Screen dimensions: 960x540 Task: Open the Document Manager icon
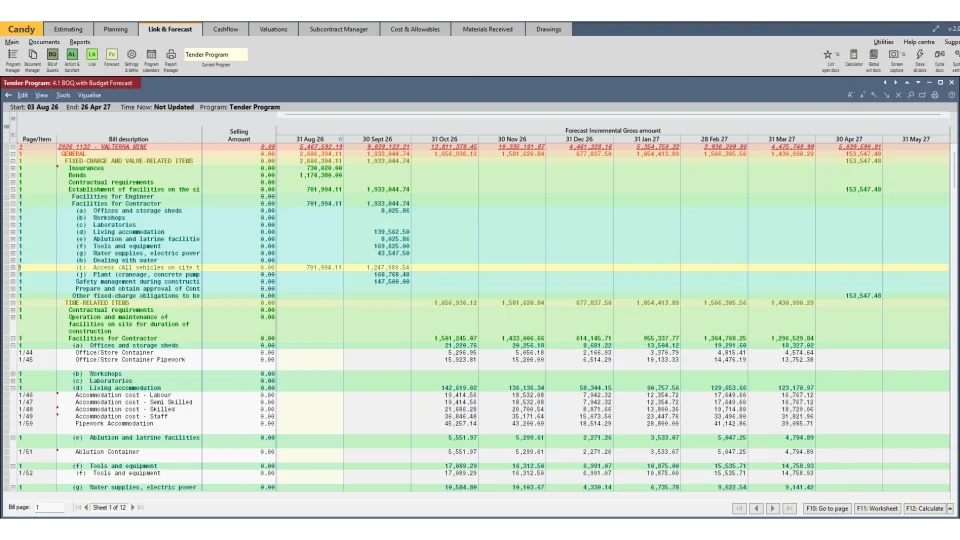(32, 60)
